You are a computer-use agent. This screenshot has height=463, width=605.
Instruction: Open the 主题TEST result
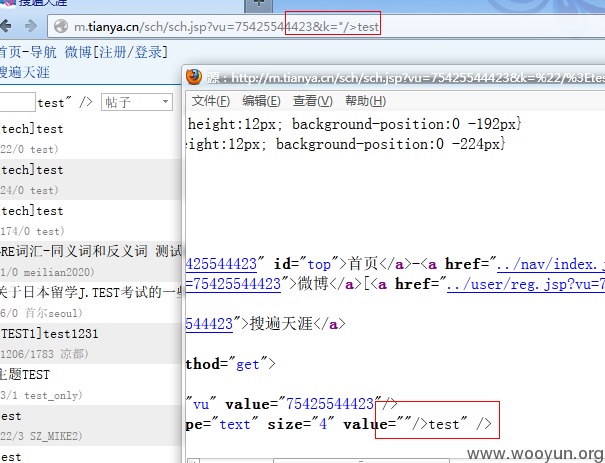tap(25, 375)
